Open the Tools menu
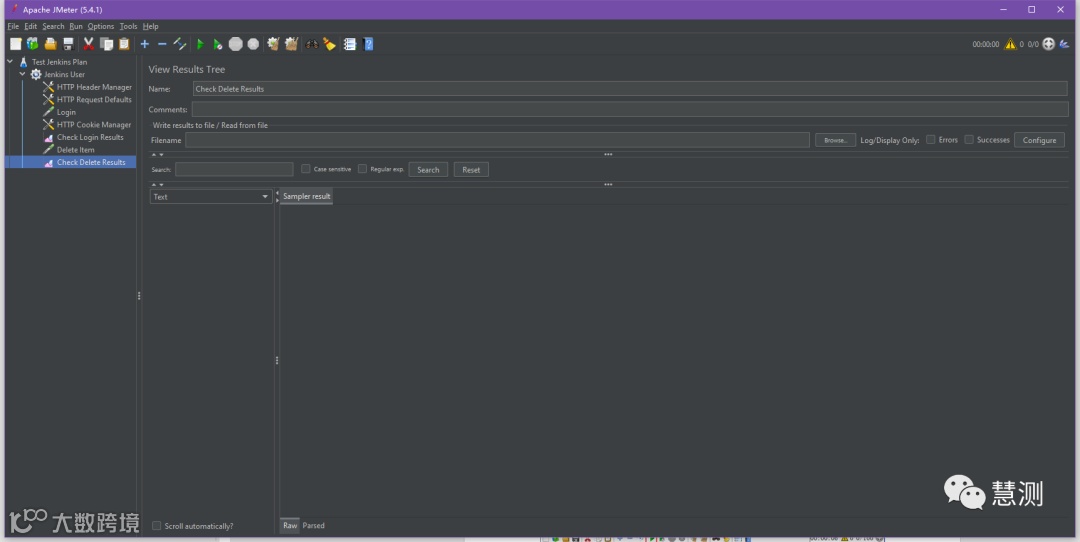The image size is (1080, 542). click(128, 26)
